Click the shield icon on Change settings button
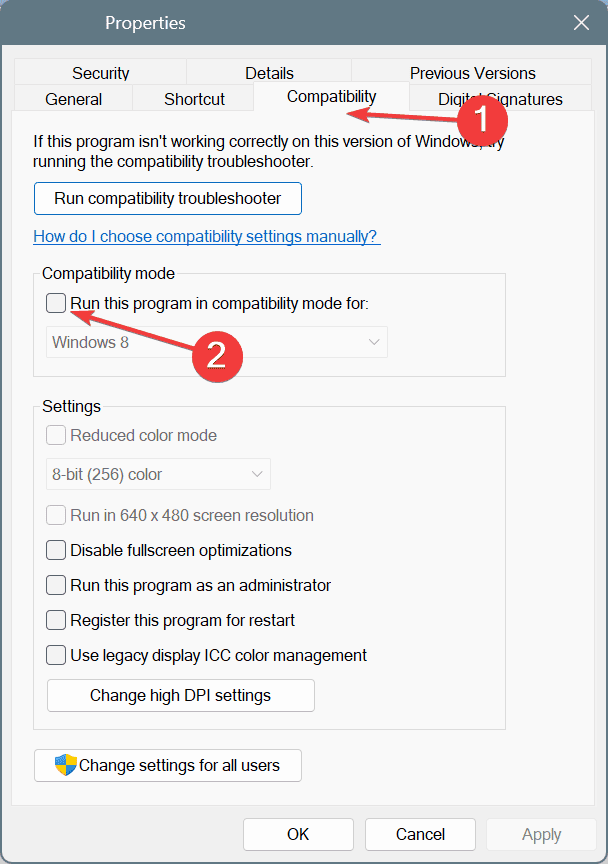This screenshot has height=864, width=608. 66,766
